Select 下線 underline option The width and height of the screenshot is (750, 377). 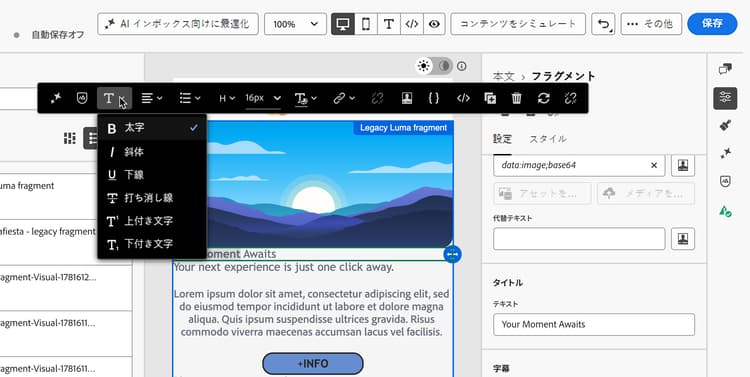click(x=152, y=175)
